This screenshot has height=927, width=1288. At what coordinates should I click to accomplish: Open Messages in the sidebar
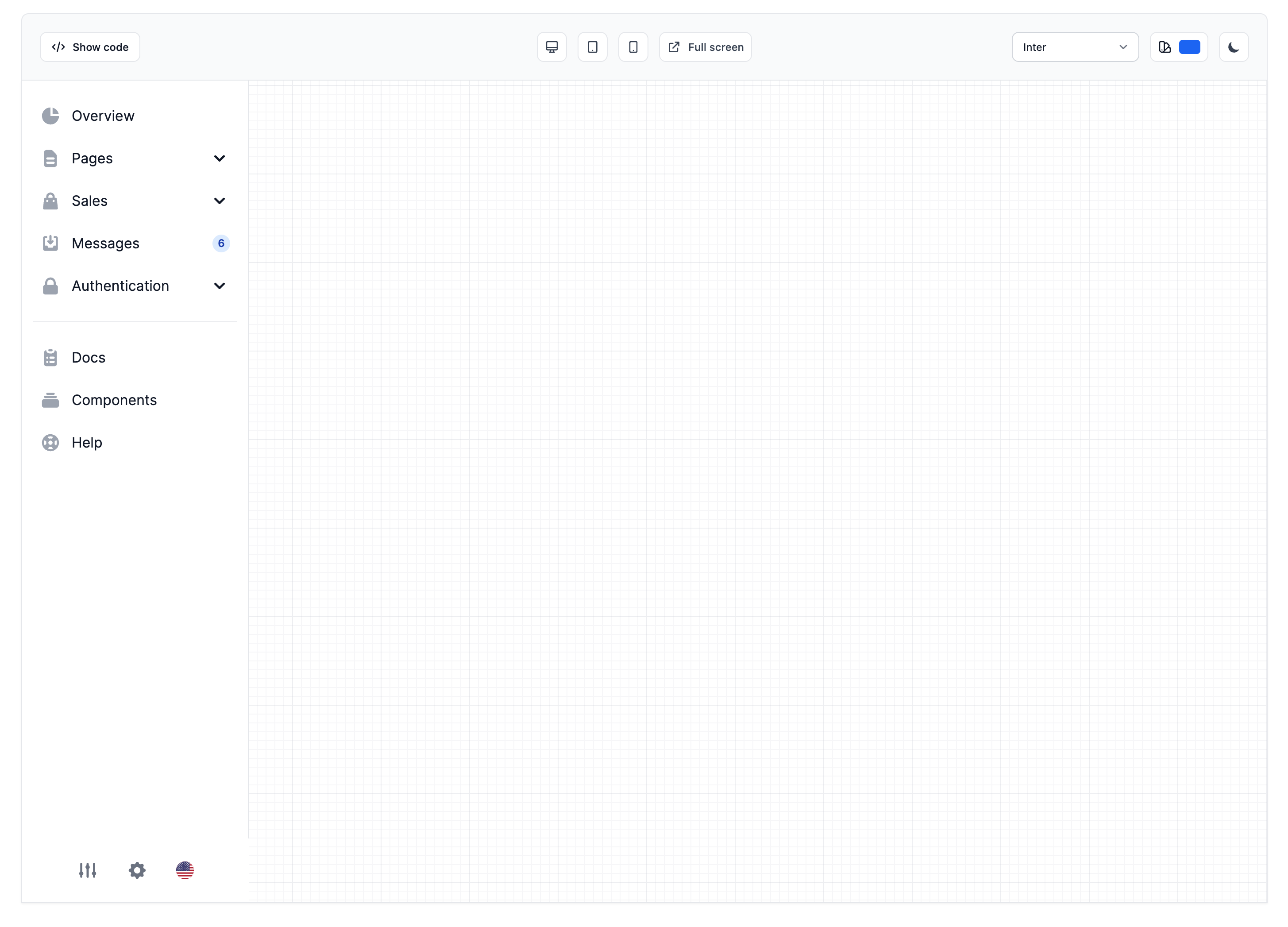[106, 243]
